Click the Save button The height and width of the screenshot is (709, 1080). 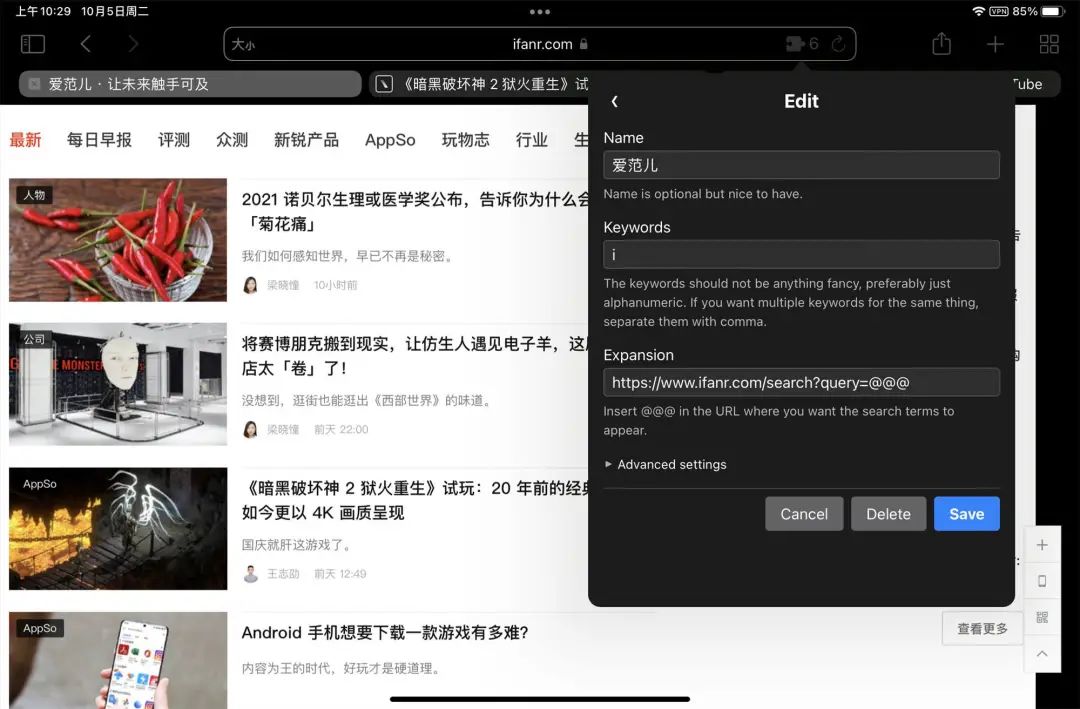pos(966,514)
